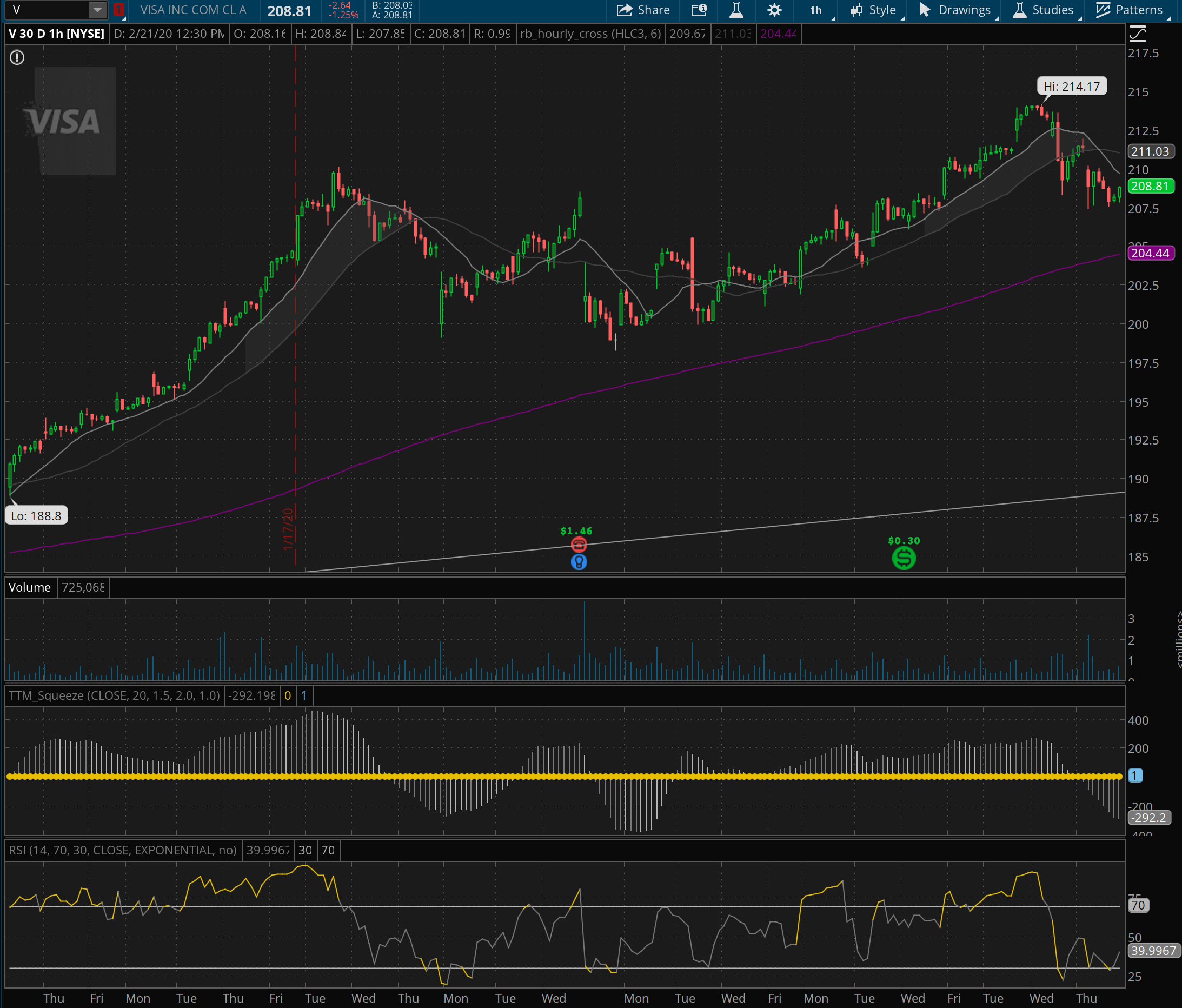Click the price axis scale curve icon
Screen dimensions: 1182x1008
[x=1138, y=34]
